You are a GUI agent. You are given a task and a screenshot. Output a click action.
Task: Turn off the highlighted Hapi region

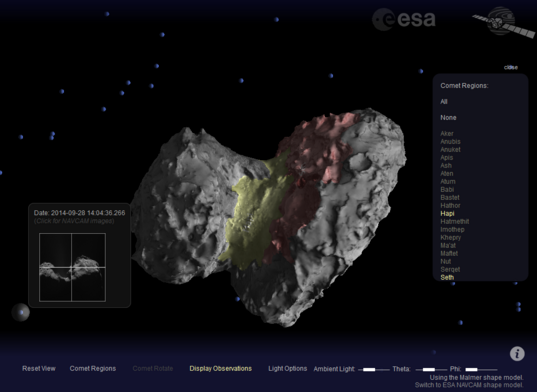point(447,214)
